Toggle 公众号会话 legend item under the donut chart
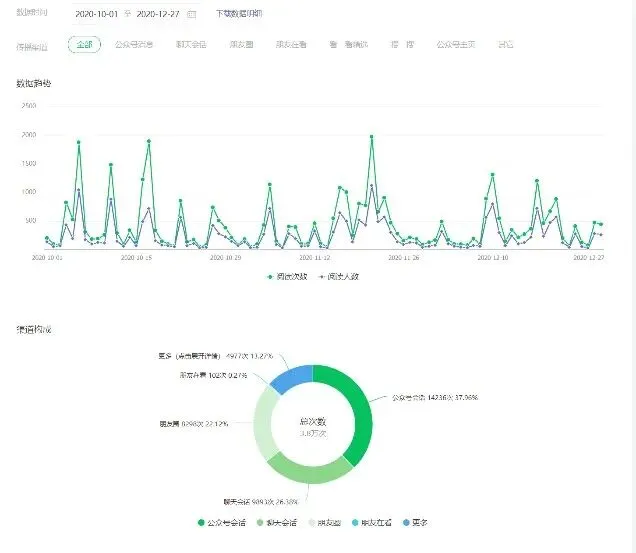This screenshot has height=553, width=636. [x=222, y=523]
